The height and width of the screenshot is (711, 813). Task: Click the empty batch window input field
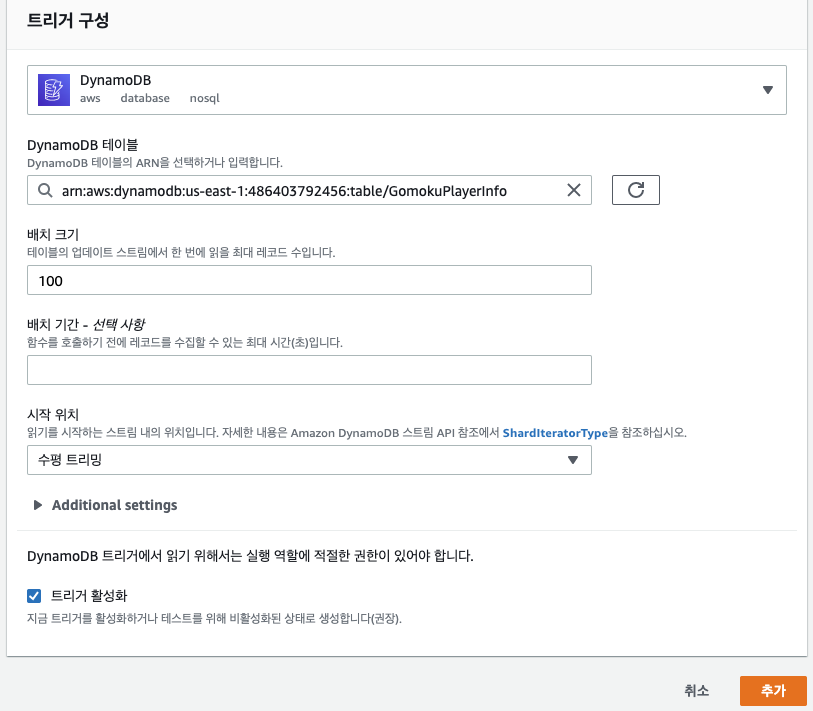[x=309, y=370]
